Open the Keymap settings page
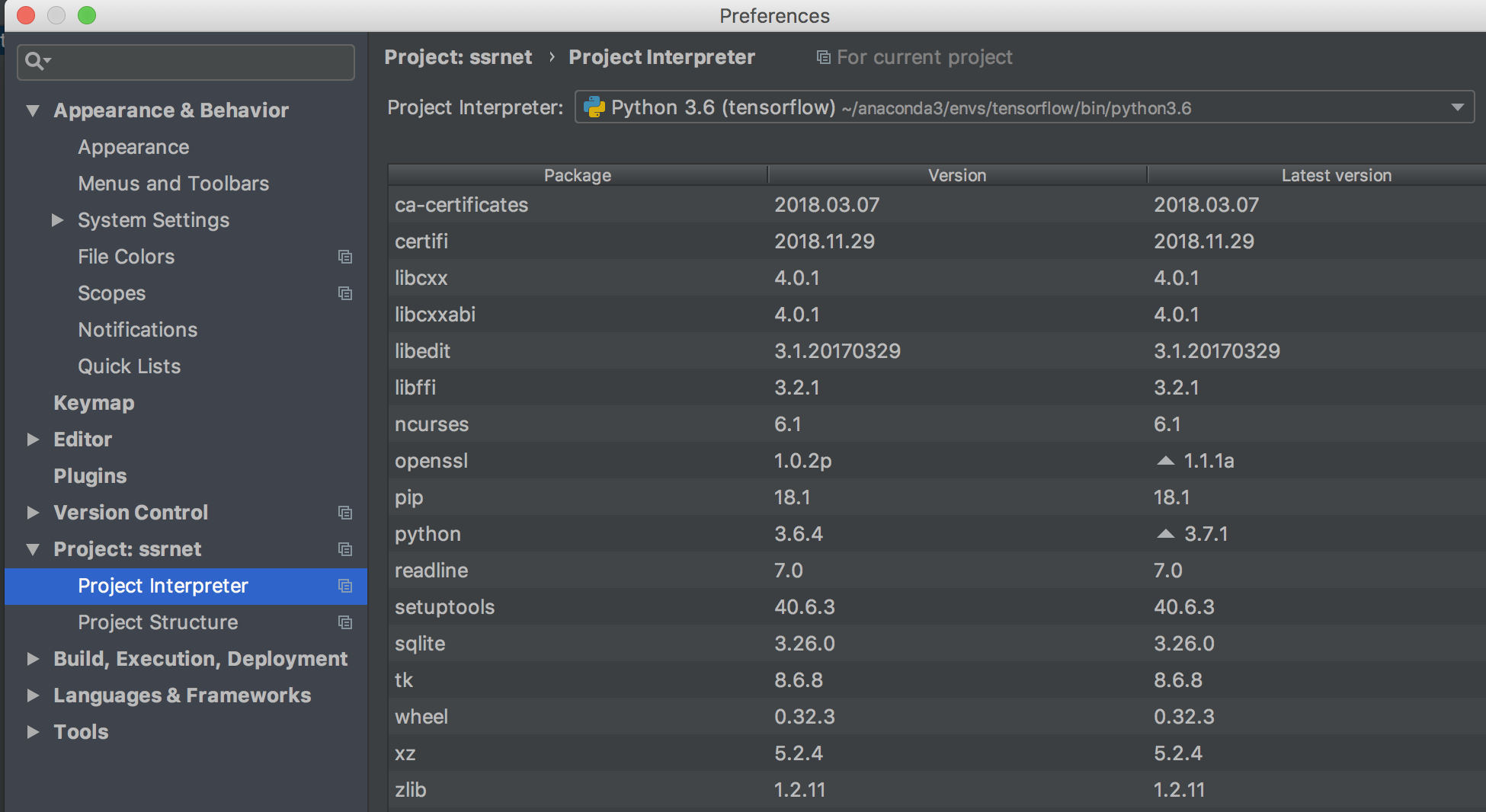Viewport: 1486px width, 812px height. click(94, 403)
